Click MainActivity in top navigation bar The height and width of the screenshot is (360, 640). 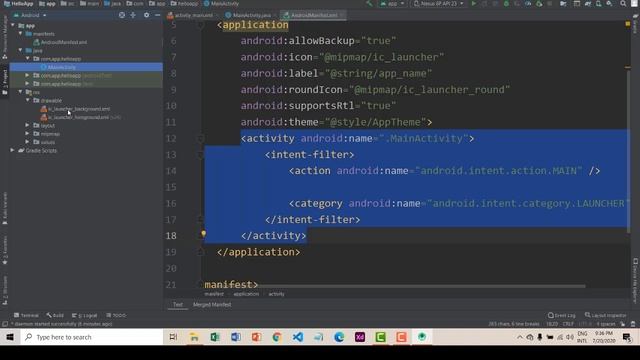coord(221,4)
